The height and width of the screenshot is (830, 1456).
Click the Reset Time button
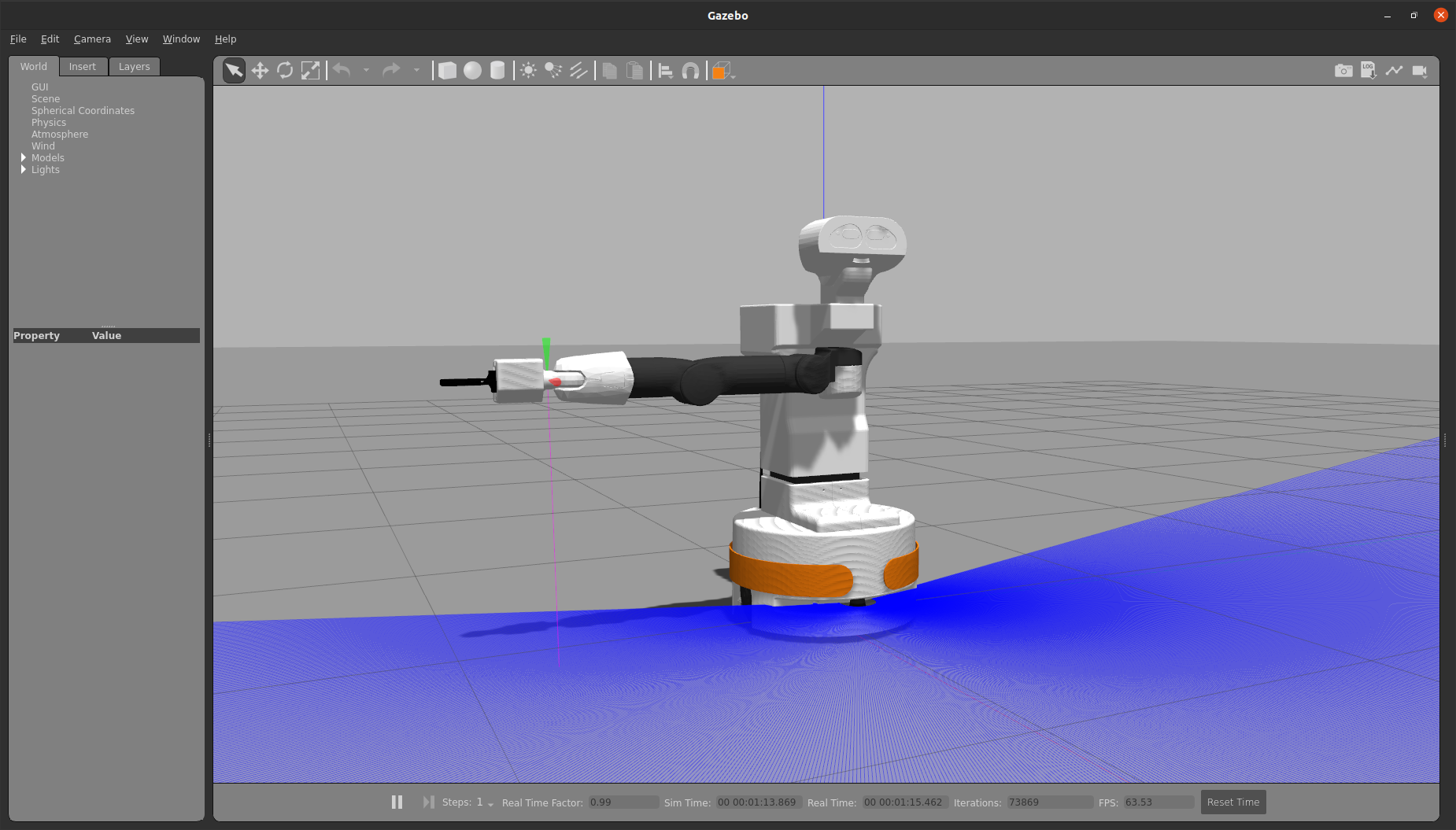click(1233, 802)
